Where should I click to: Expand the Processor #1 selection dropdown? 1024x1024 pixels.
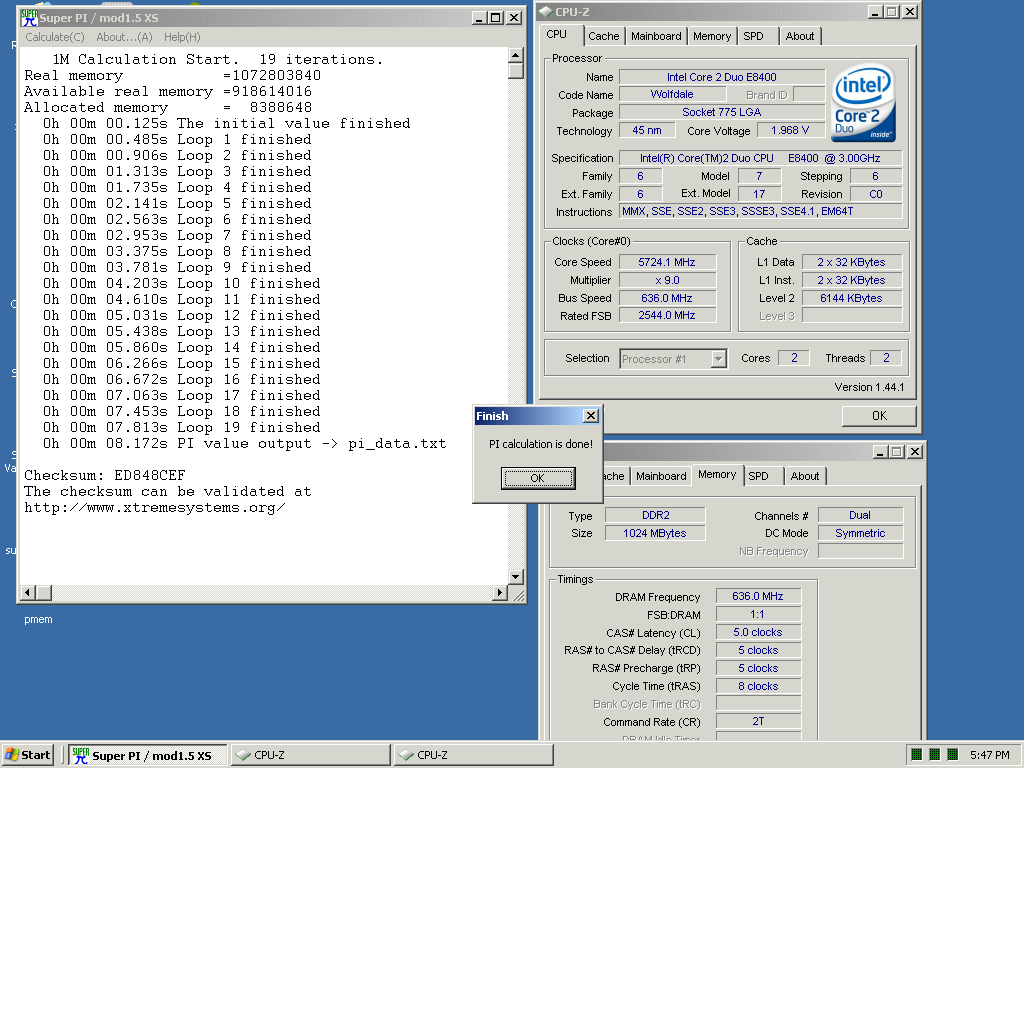(x=718, y=359)
